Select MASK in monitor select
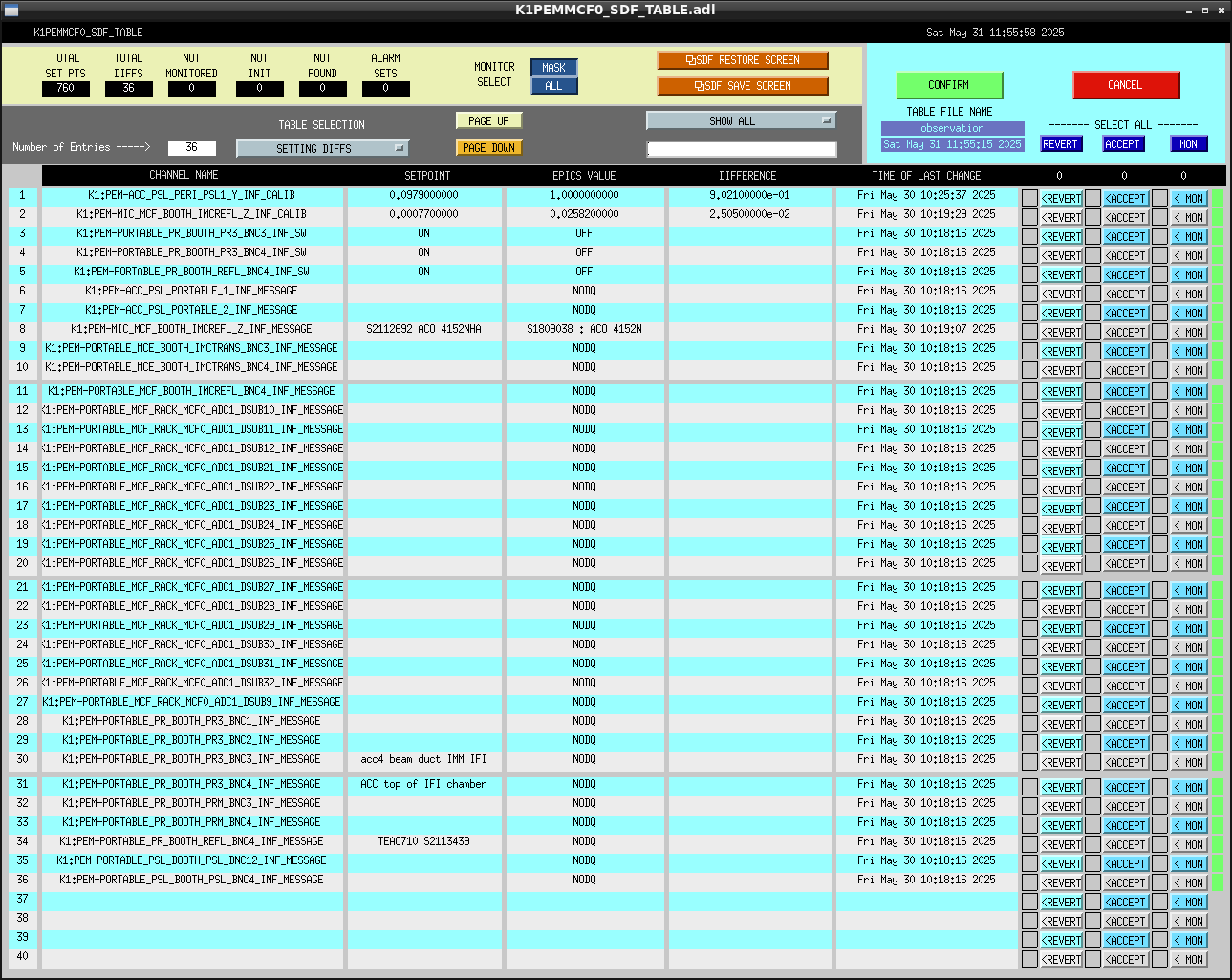Viewport: 1232px width, 980px height. pos(553,68)
